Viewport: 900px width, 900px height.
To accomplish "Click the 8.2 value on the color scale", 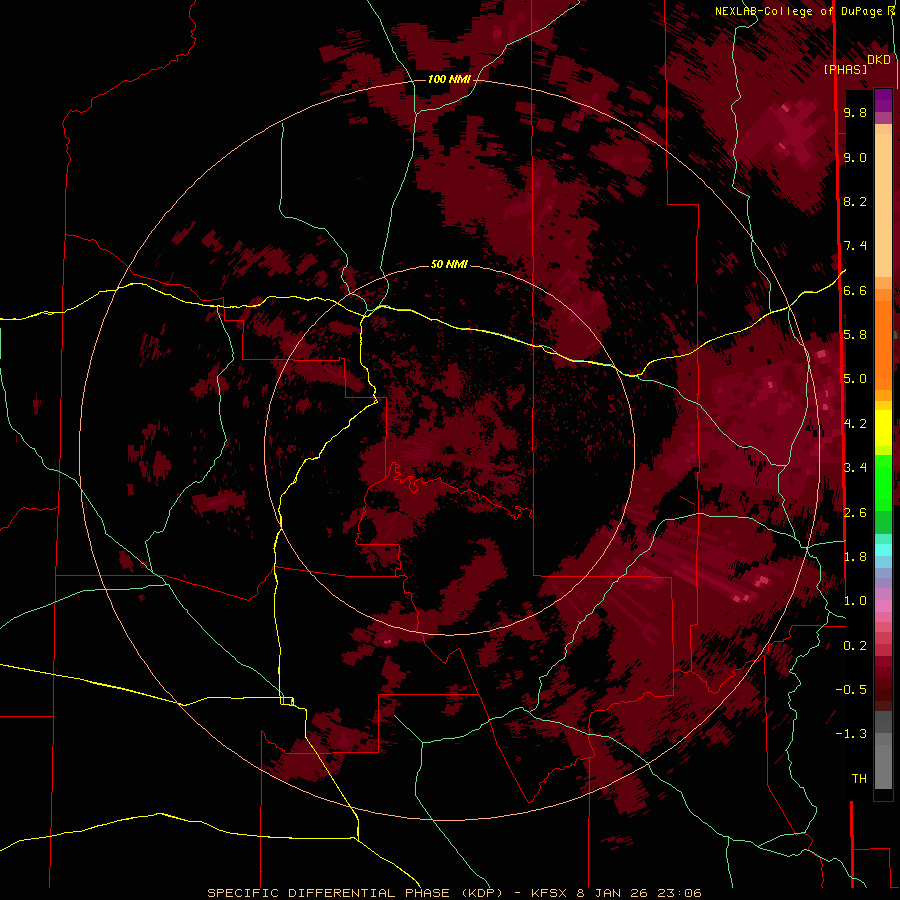I will click(x=855, y=201).
